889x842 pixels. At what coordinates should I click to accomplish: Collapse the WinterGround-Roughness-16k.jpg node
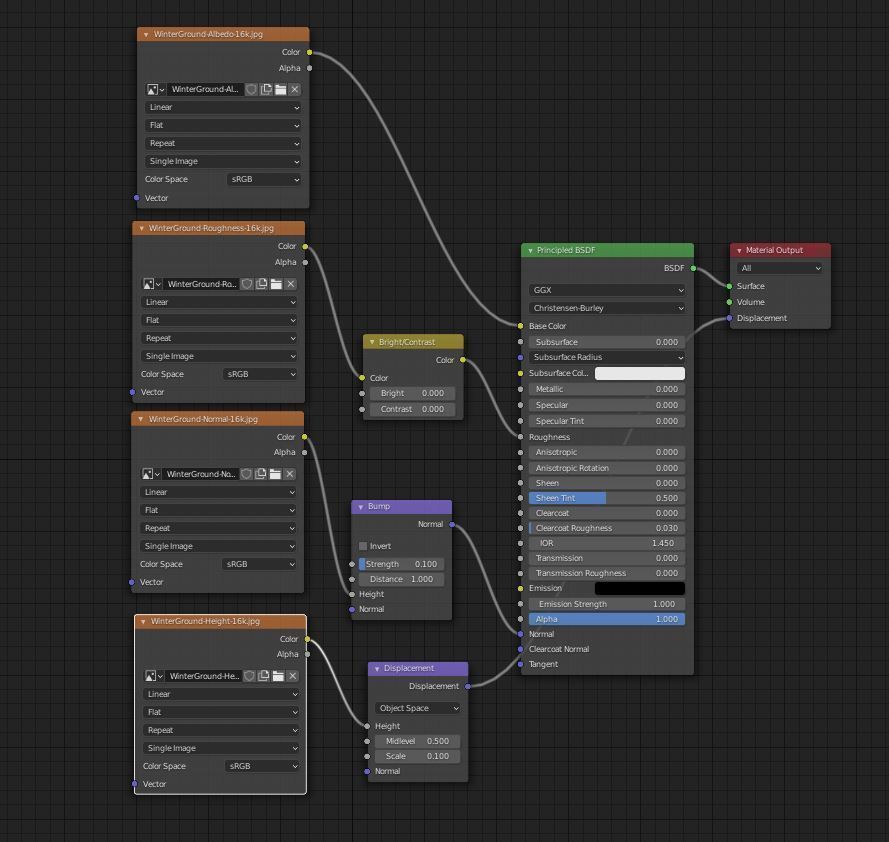click(x=141, y=229)
